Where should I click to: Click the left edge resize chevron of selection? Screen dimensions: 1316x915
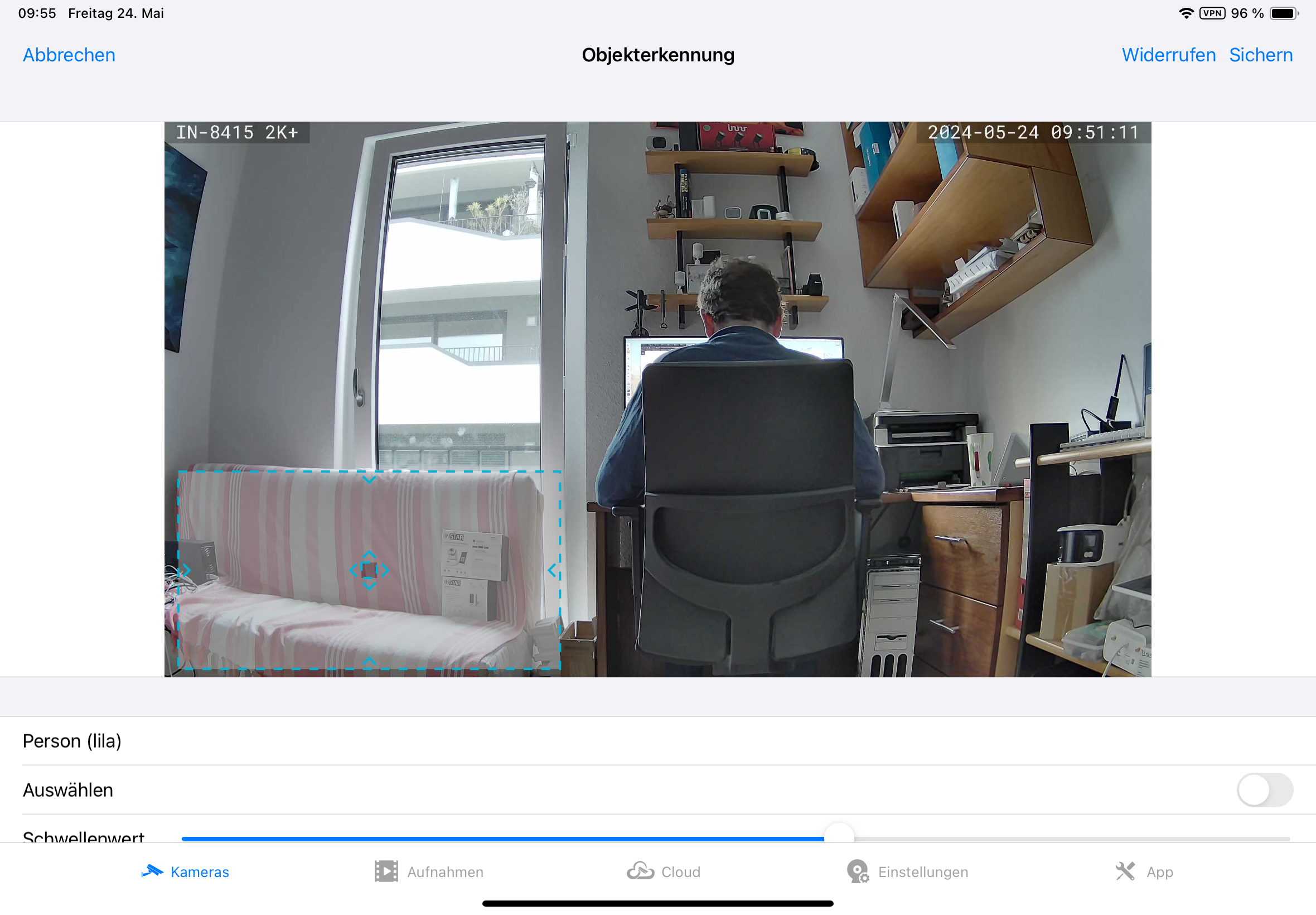(186, 570)
